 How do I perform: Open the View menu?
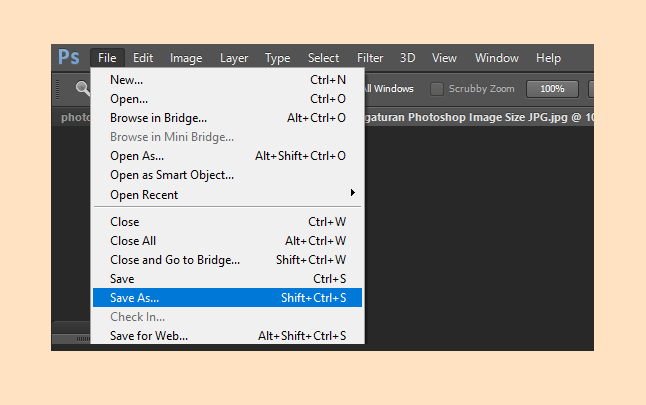click(x=444, y=58)
